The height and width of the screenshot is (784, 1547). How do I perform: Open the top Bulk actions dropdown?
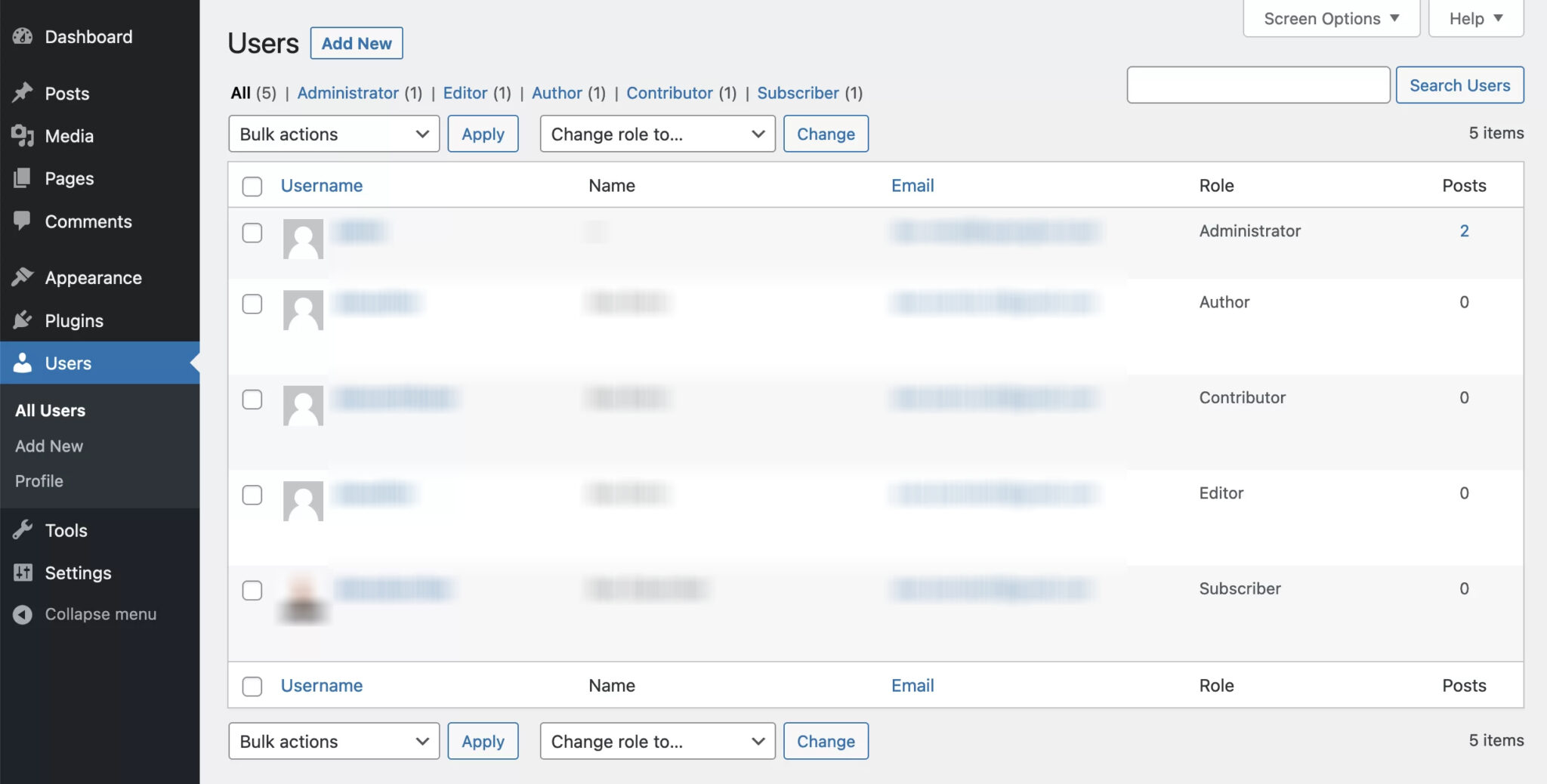coord(334,134)
